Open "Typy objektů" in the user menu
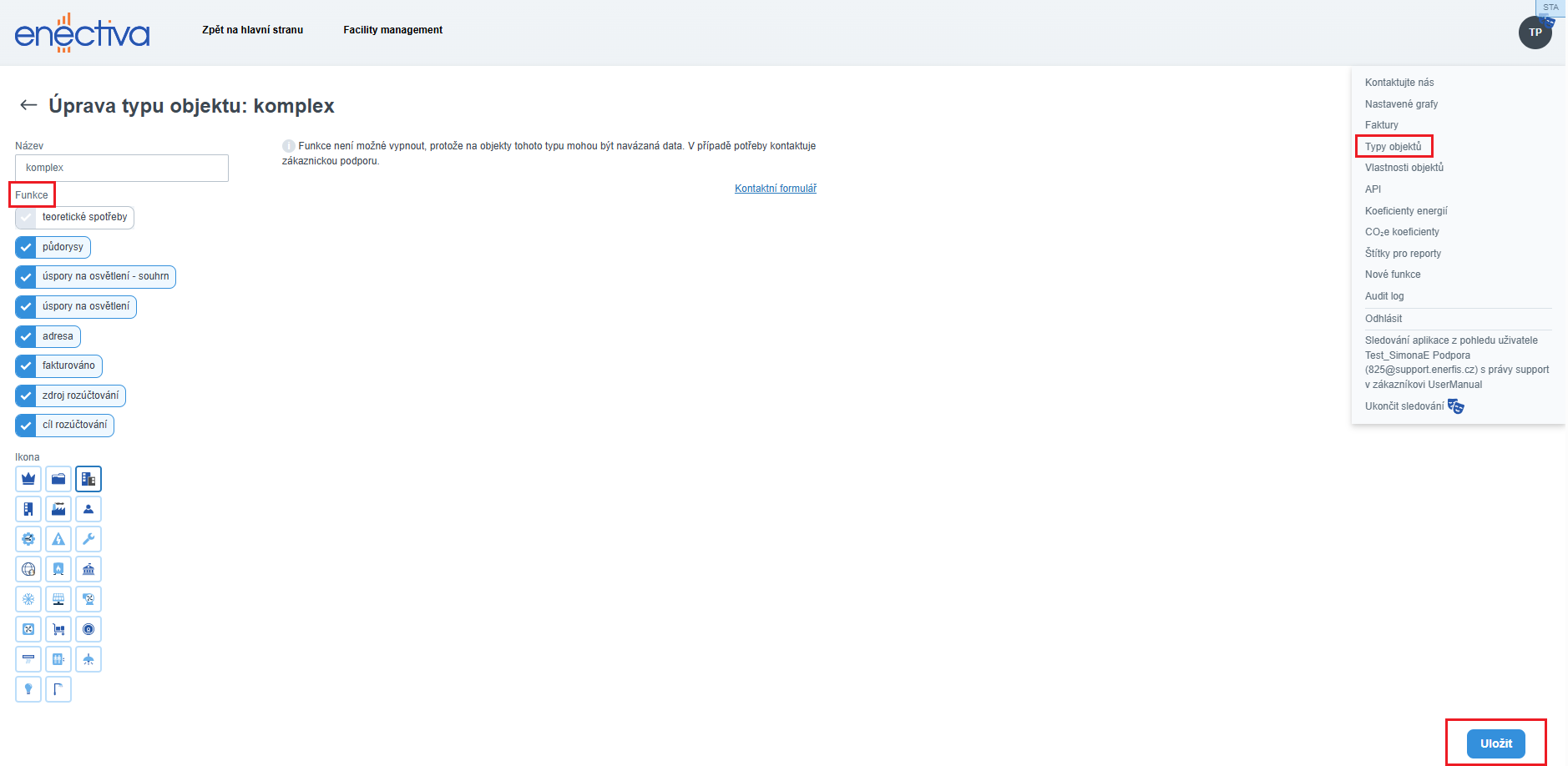1568x766 pixels. click(x=1393, y=147)
